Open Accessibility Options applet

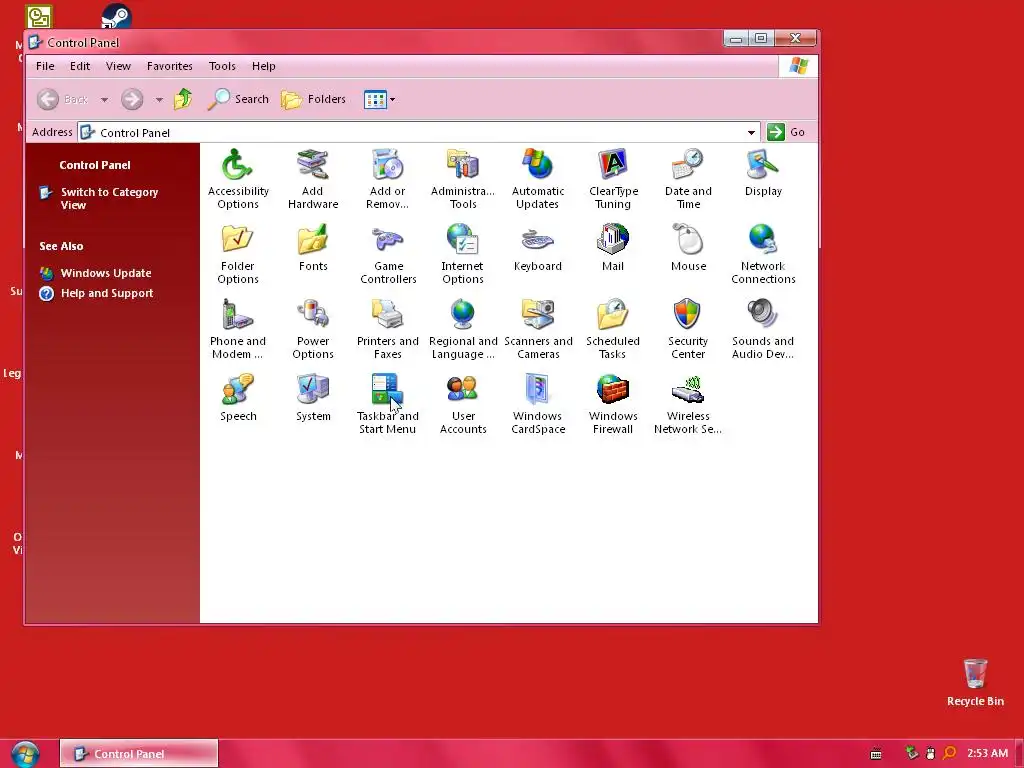[238, 178]
